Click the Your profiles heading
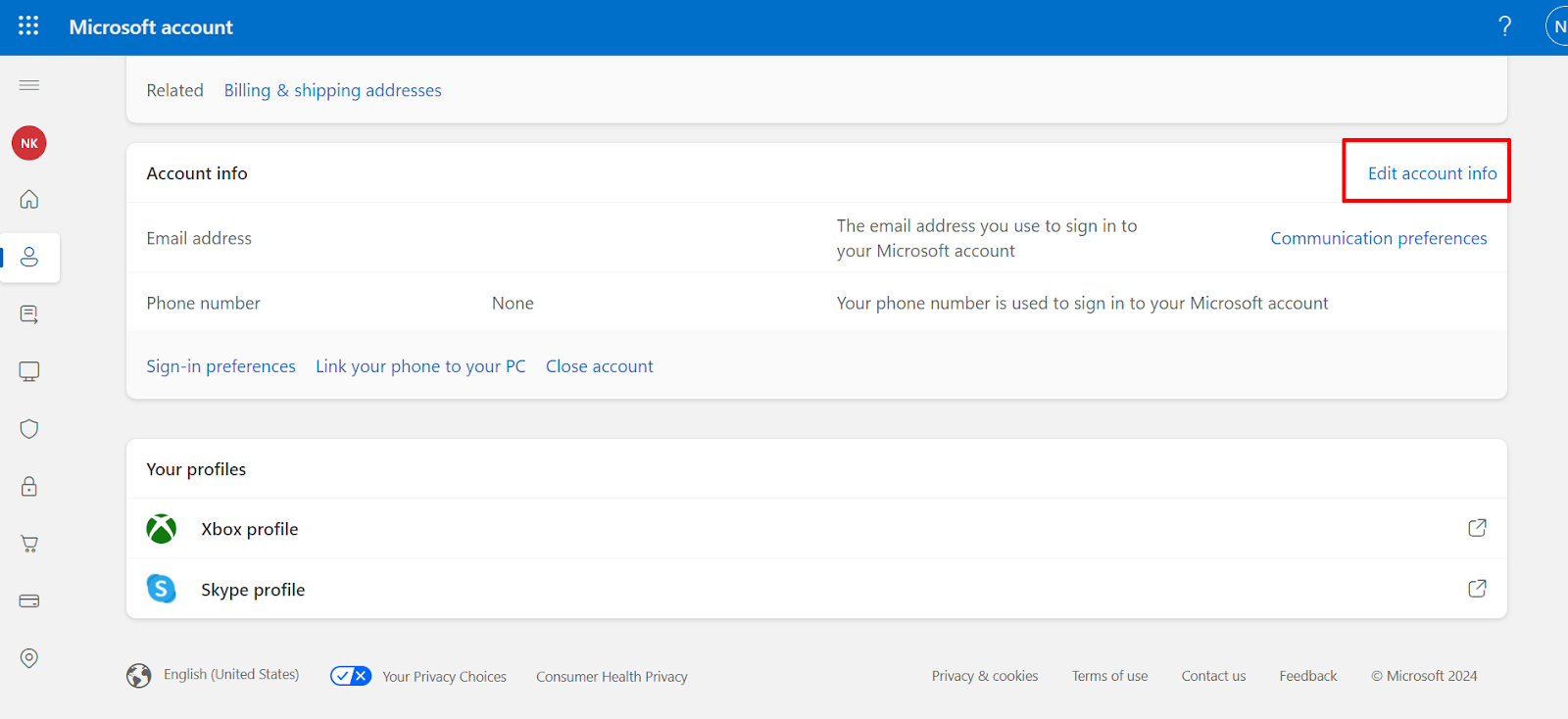Image resolution: width=1568 pixels, height=719 pixels. click(x=196, y=469)
